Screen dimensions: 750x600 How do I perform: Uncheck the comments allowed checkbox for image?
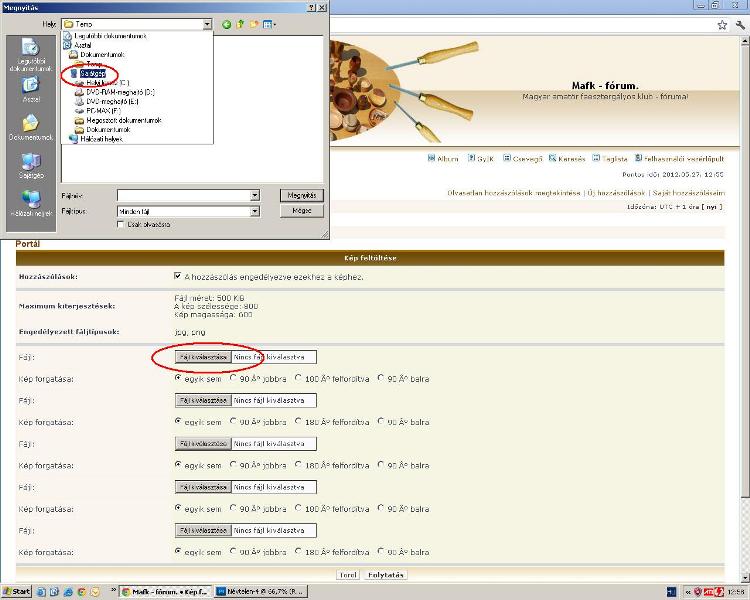click(x=178, y=276)
